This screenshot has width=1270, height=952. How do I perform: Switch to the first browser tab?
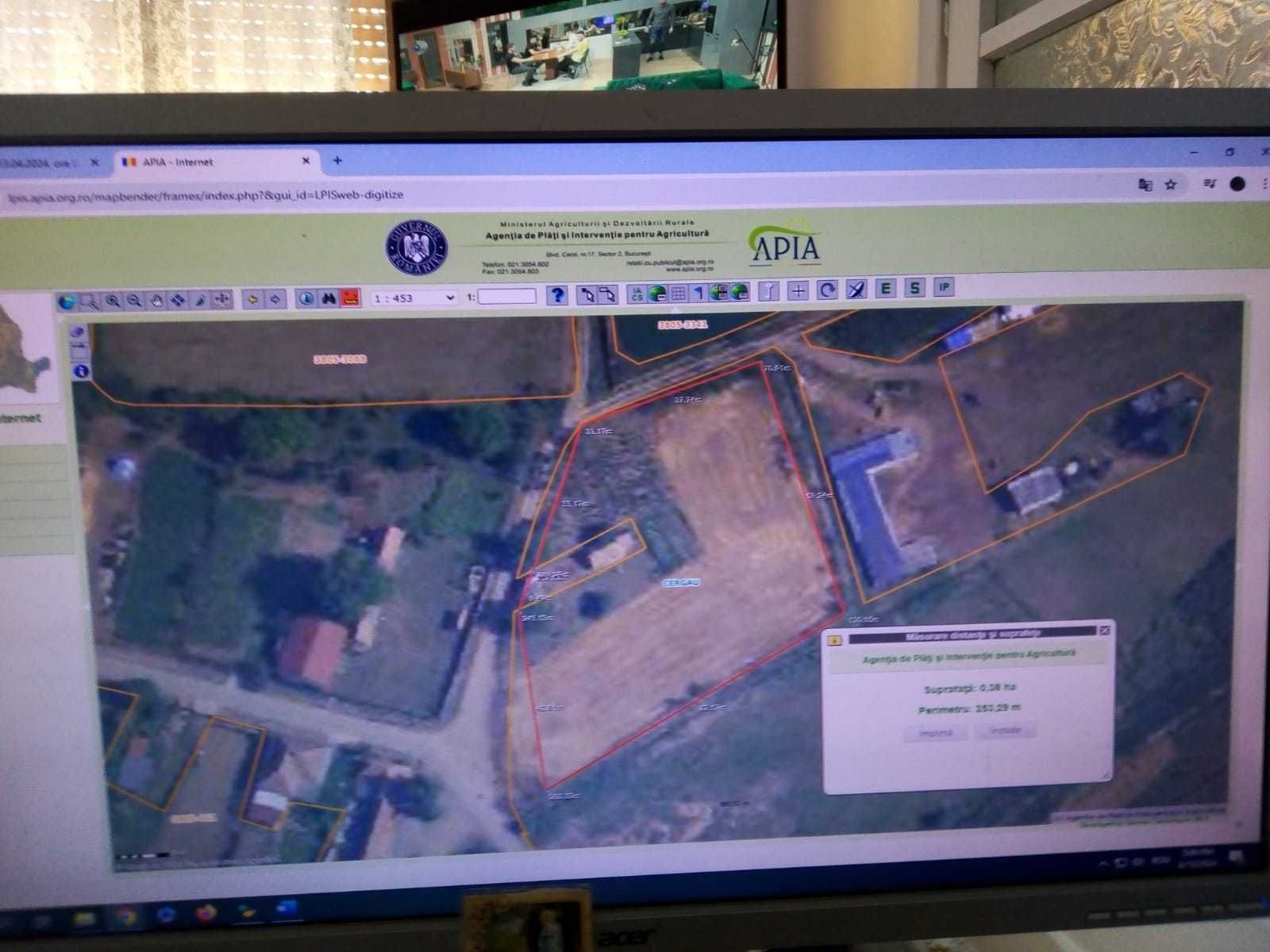tap(48, 163)
